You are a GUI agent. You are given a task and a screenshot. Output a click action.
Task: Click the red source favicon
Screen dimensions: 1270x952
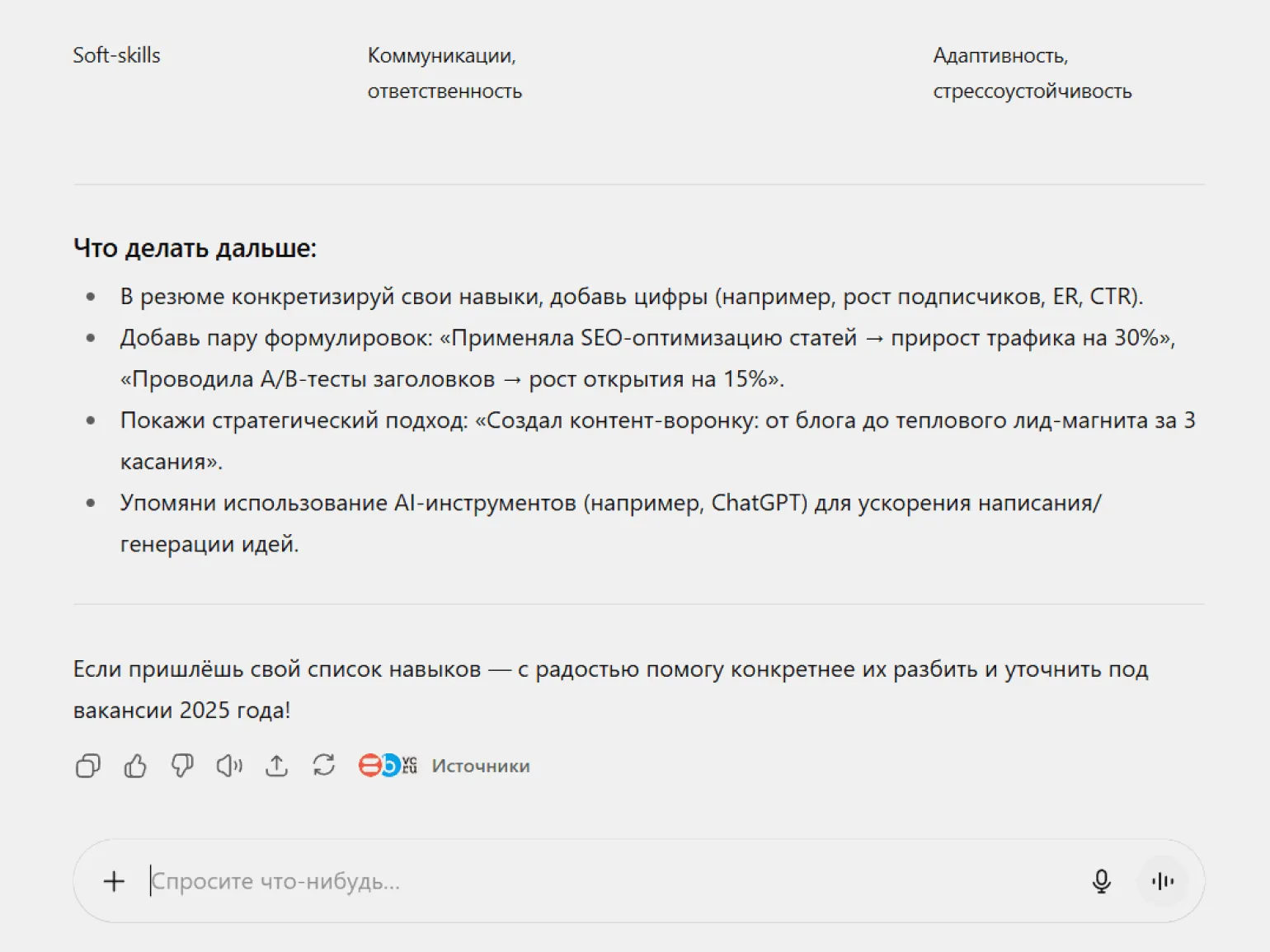(369, 766)
